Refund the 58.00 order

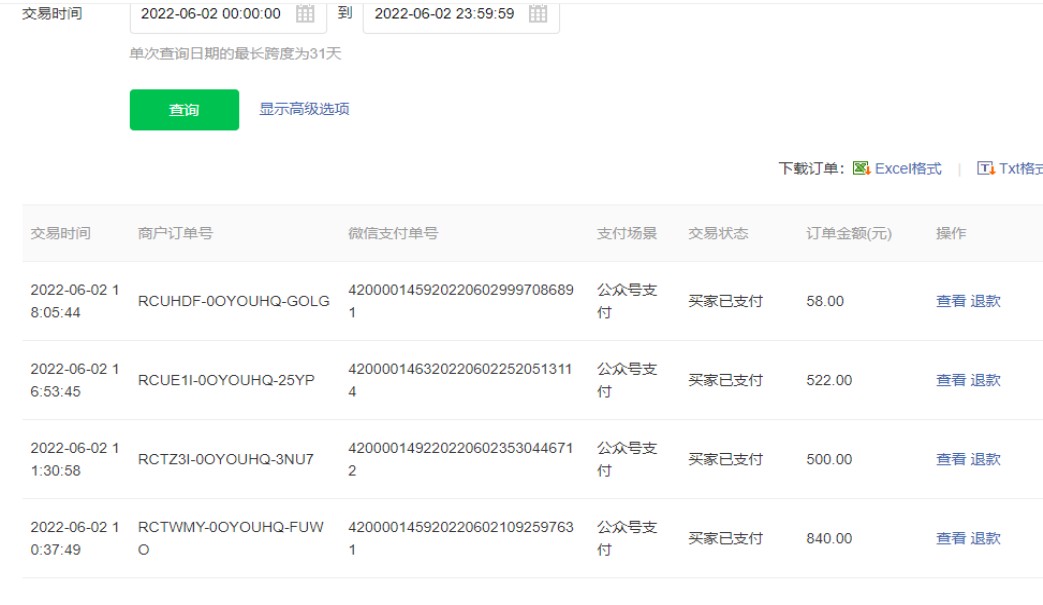pos(985,301)
